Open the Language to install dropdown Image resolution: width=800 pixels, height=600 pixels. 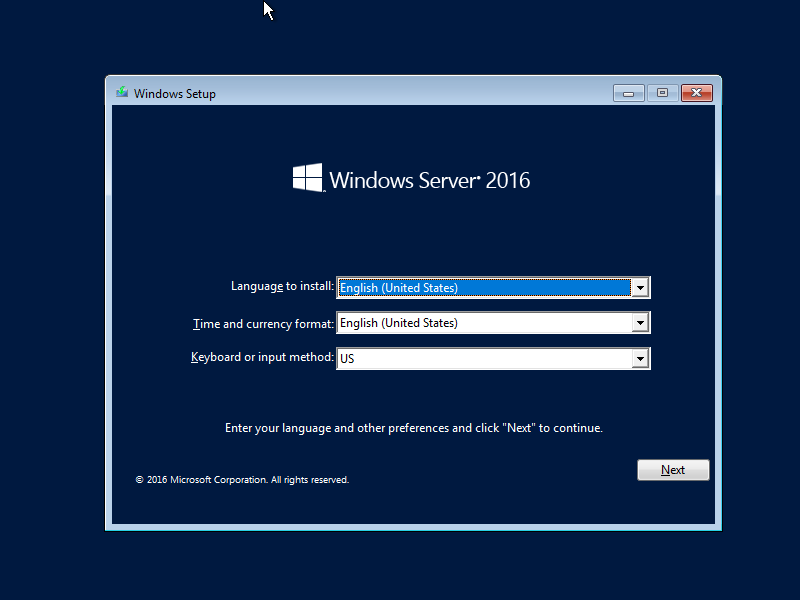point(640,287)
